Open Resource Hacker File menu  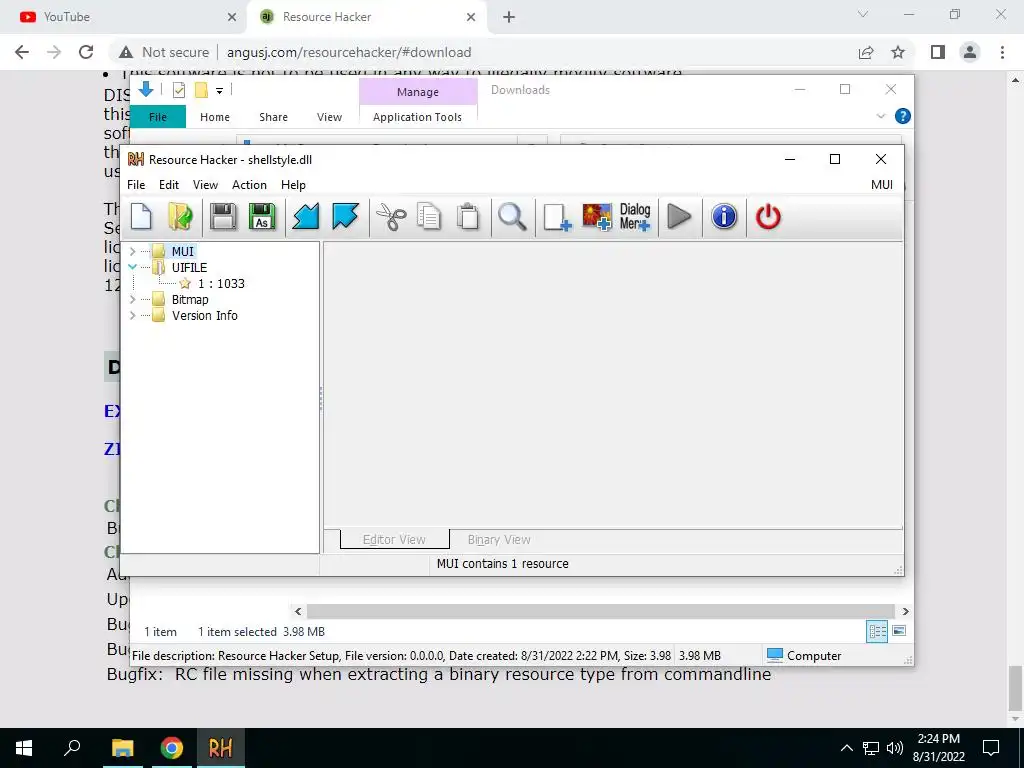(136, 185)
